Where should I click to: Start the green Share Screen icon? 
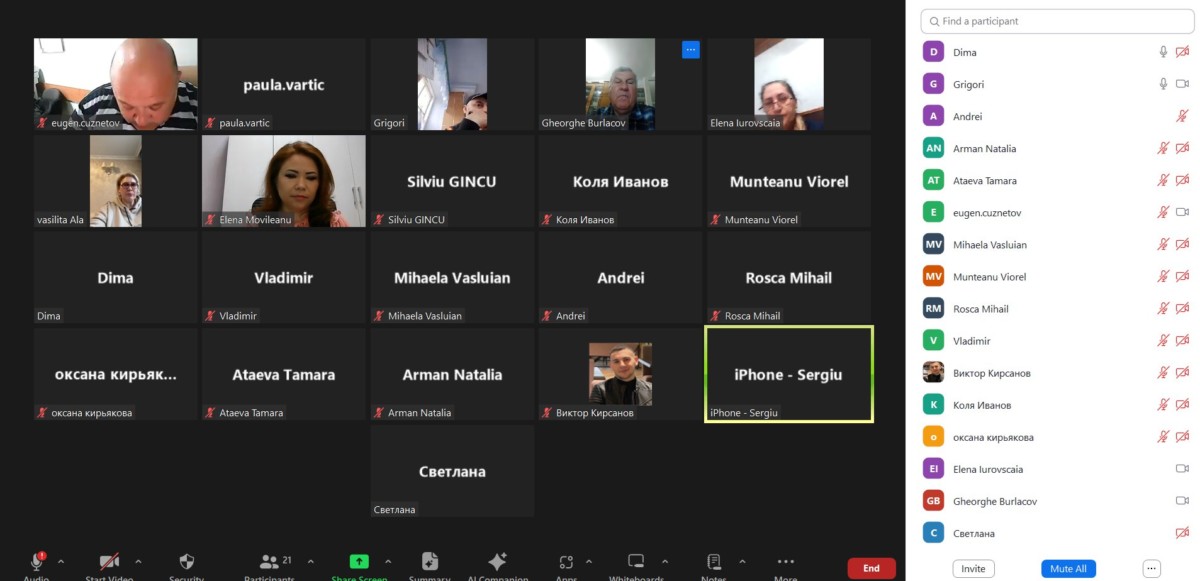click(x=359, y=561)
